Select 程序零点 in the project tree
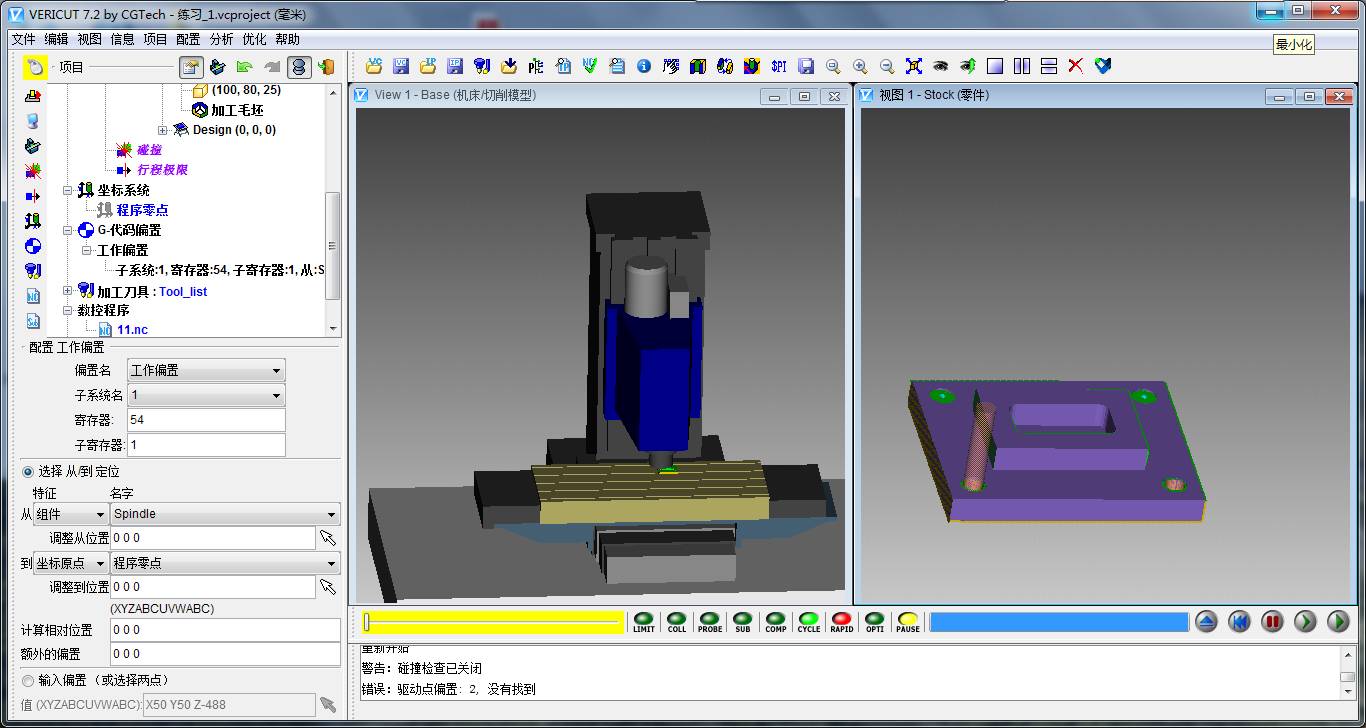Screen dimensions: 1366x728 click(143, 210)
